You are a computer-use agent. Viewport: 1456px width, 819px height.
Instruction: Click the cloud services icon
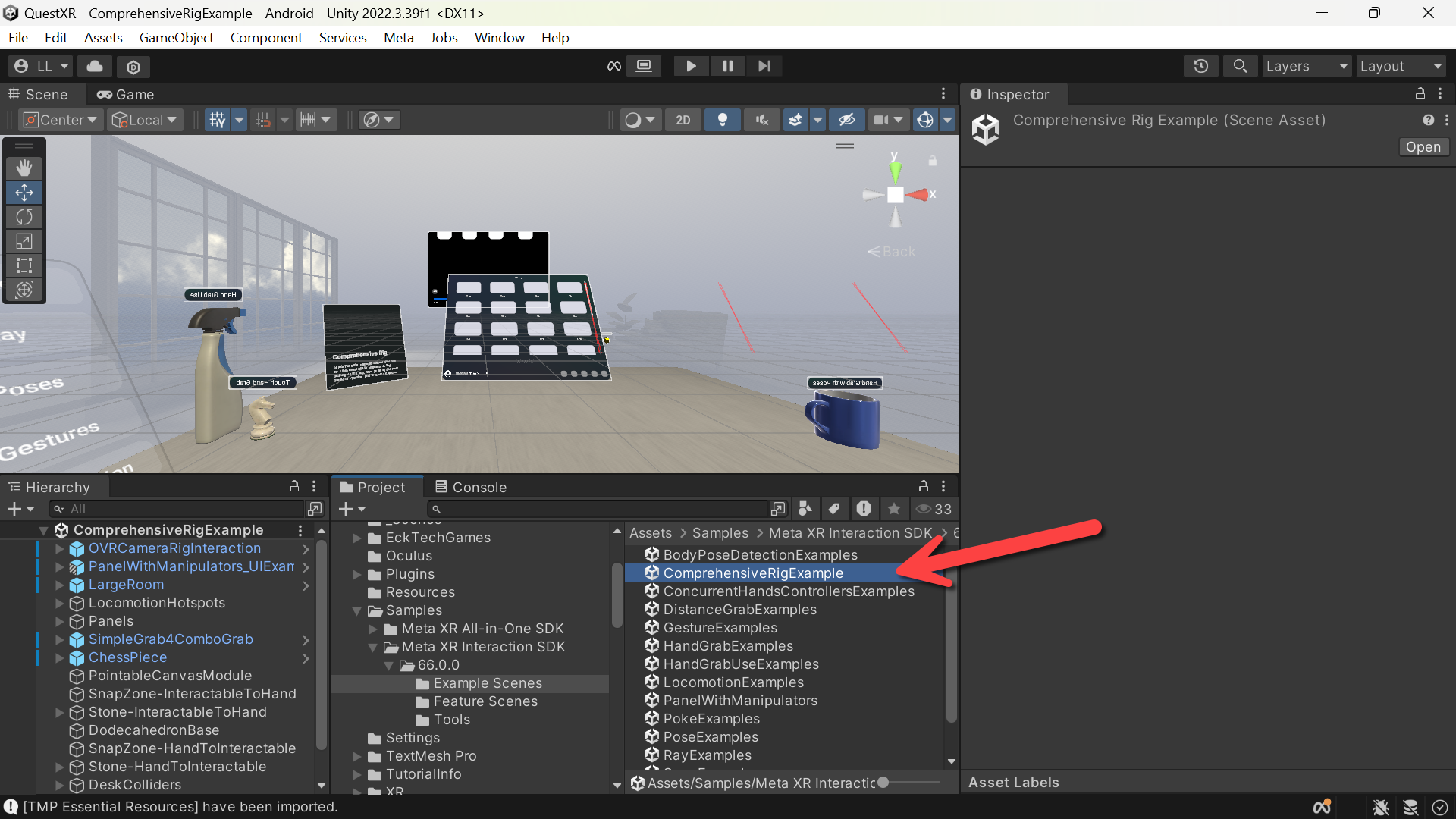tap(95, 66)
